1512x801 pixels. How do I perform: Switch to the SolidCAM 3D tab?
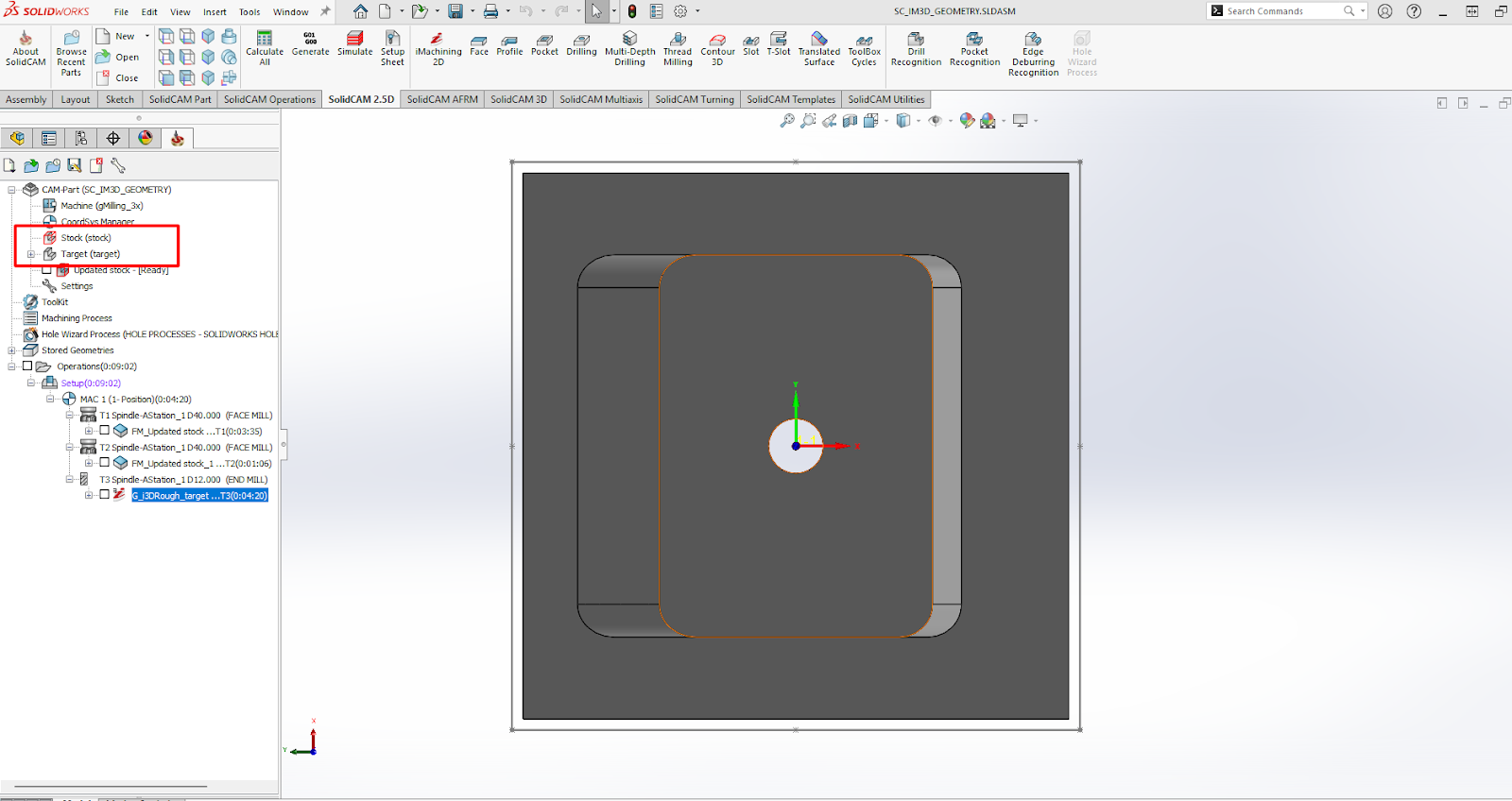pyautogui.click(x=518, y=99)
